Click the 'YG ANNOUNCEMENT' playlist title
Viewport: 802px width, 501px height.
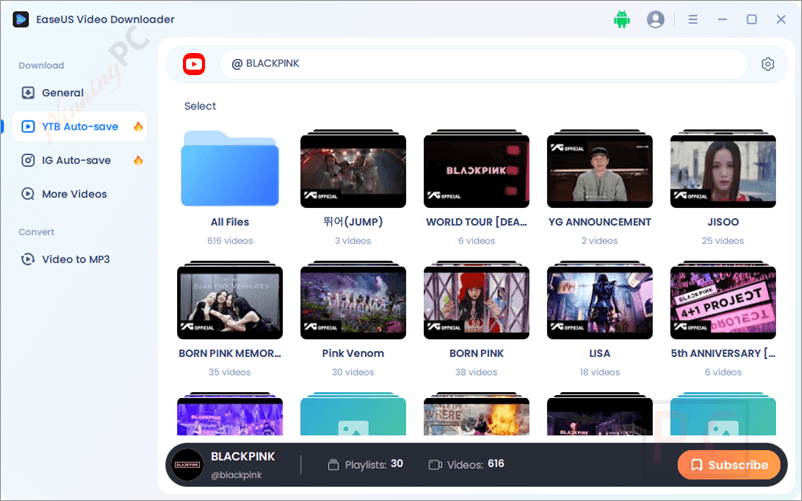click(599, 222)
